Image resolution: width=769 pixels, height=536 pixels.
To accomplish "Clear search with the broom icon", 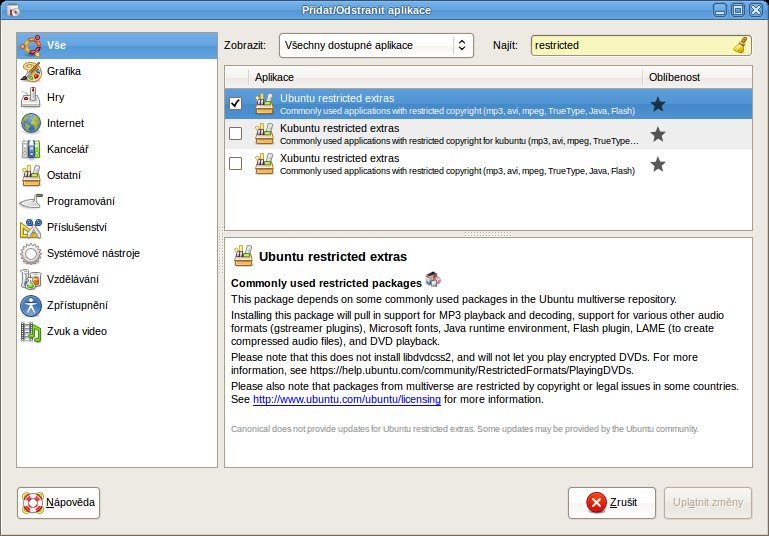I will tap(740, 45).
